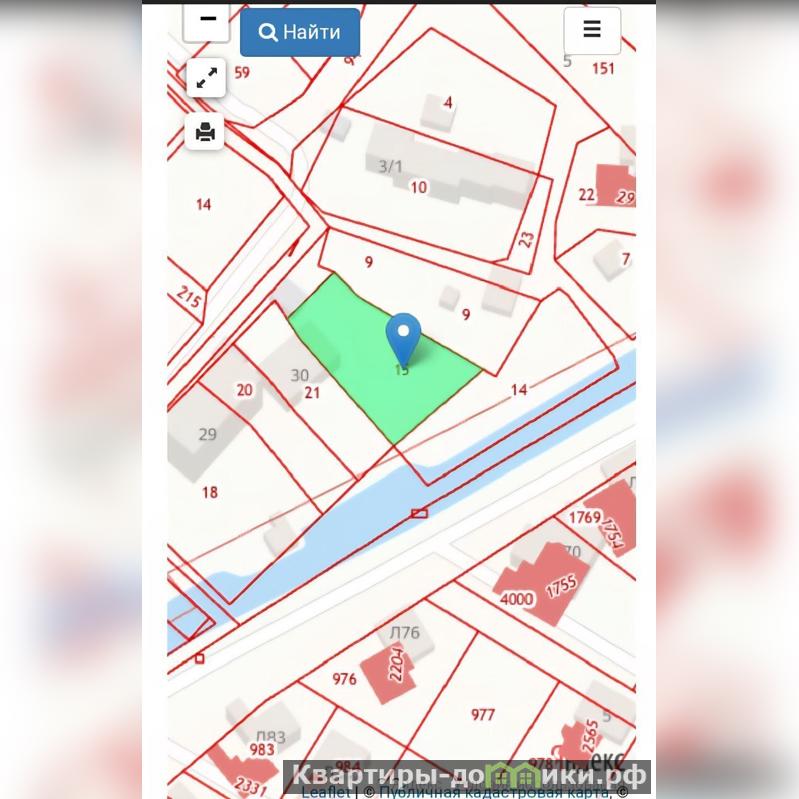
Task: Click the red building labeled 2204
Action: (390, 671)
